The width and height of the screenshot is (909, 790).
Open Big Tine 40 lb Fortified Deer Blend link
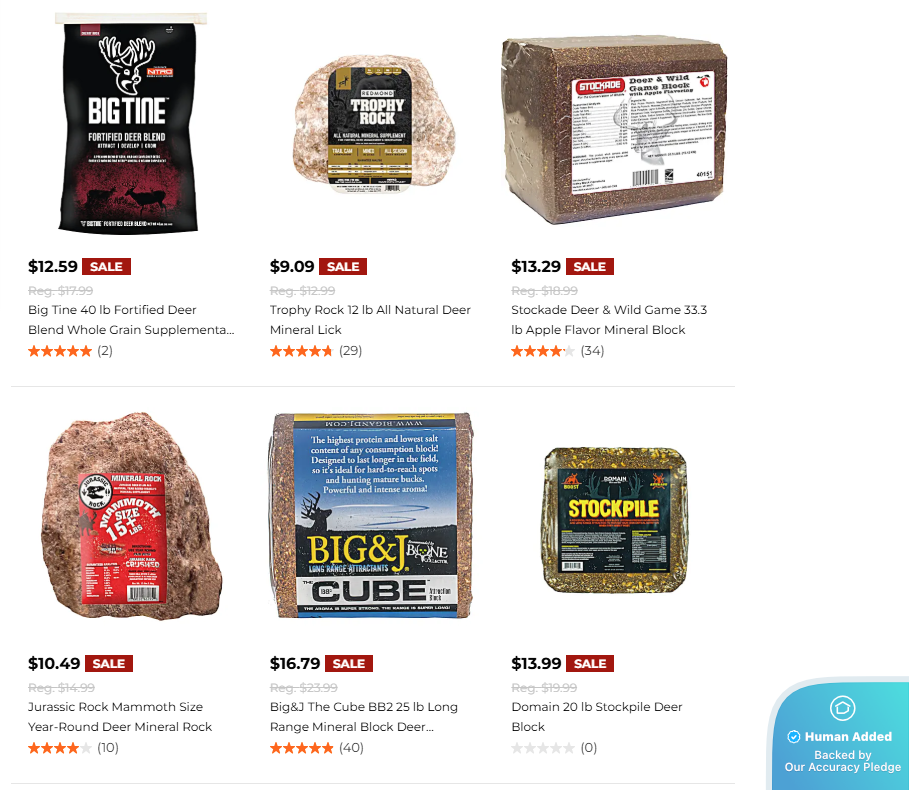point(132,320)
